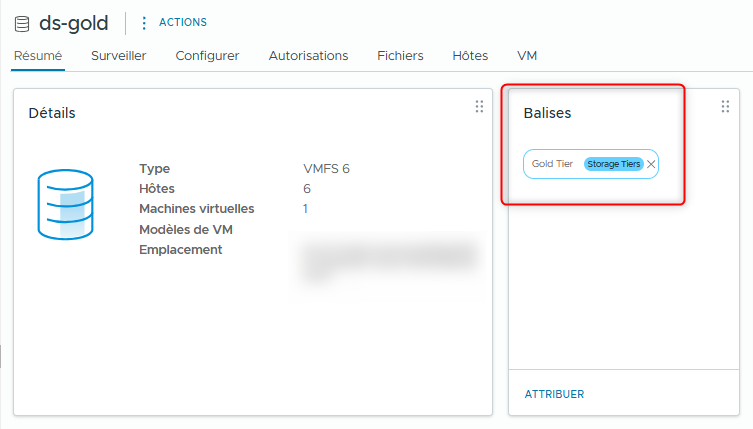The image size is (753, 429).
Task: Click the large blue datastore illustration
Action: (x=65, y=204)
